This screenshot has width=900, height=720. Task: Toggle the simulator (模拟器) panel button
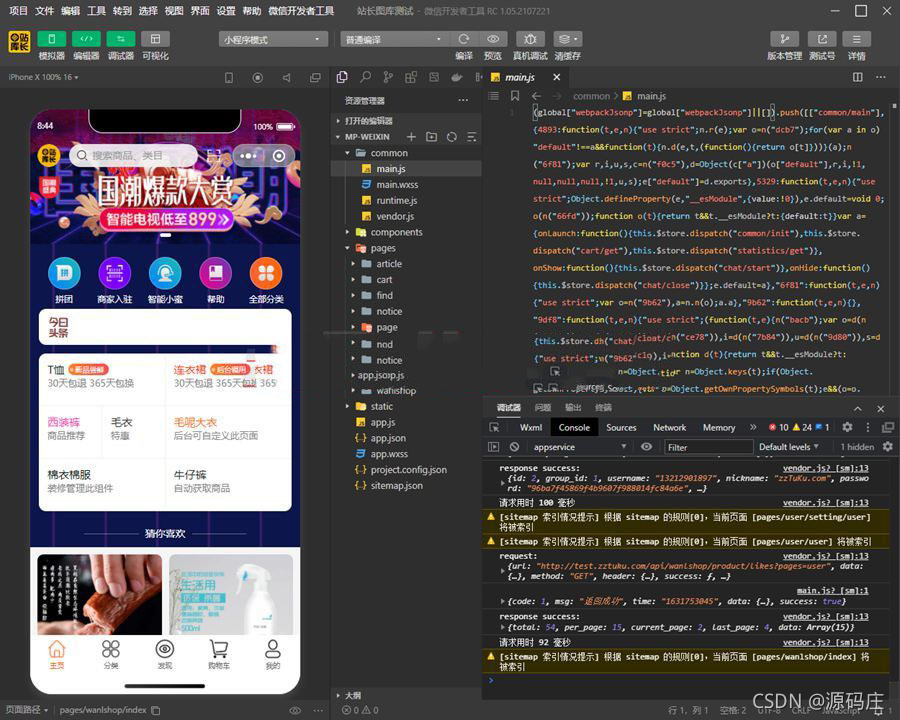[x=51, y=39]
